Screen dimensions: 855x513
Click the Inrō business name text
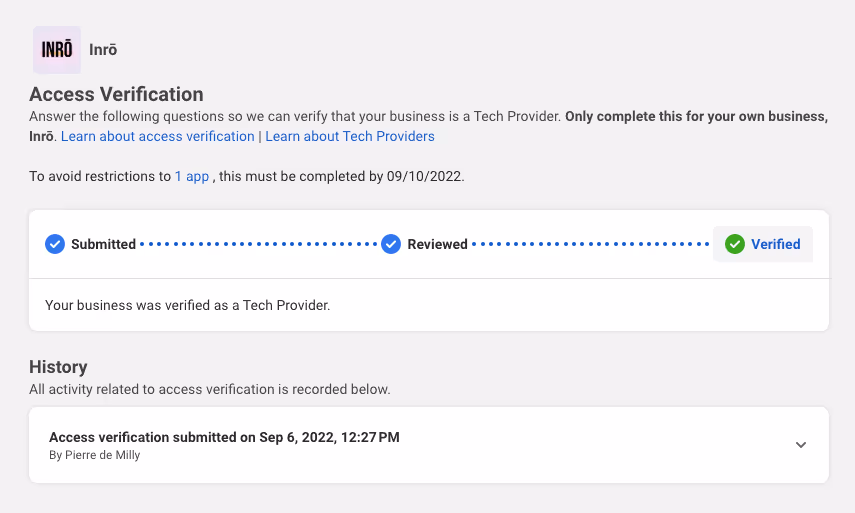(x=103, y=50)
